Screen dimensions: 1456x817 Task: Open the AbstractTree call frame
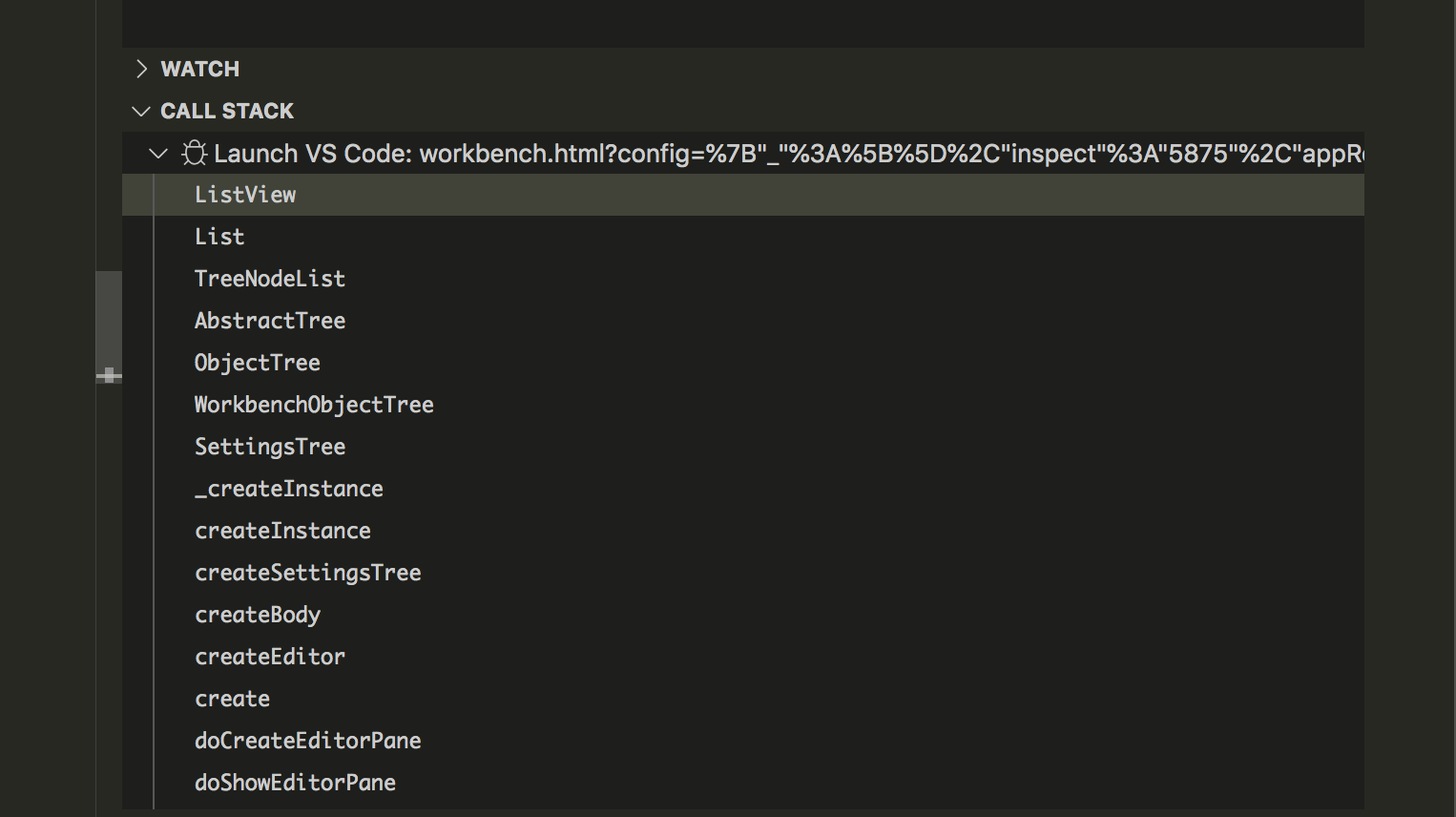click(270, 320)
